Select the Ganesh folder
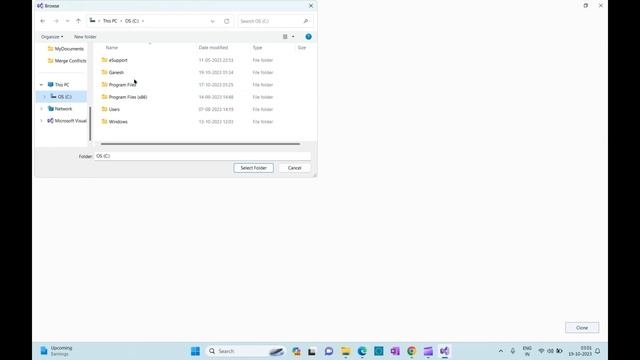This screenshot has height=360, width=640. (113, 72)
